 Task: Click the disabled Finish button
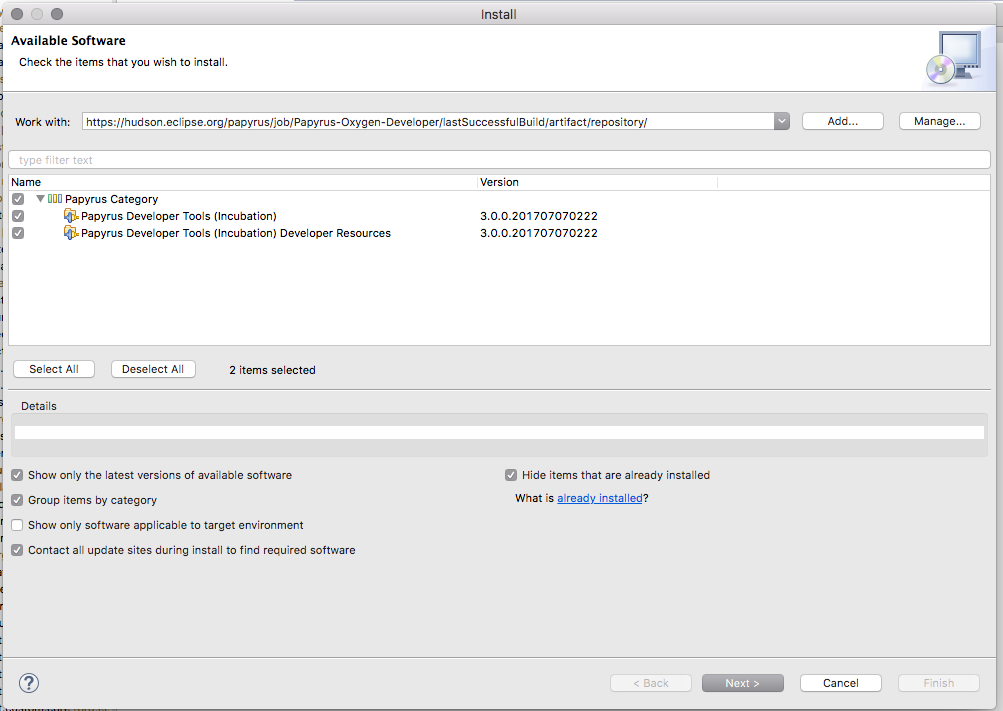[938, 683]
